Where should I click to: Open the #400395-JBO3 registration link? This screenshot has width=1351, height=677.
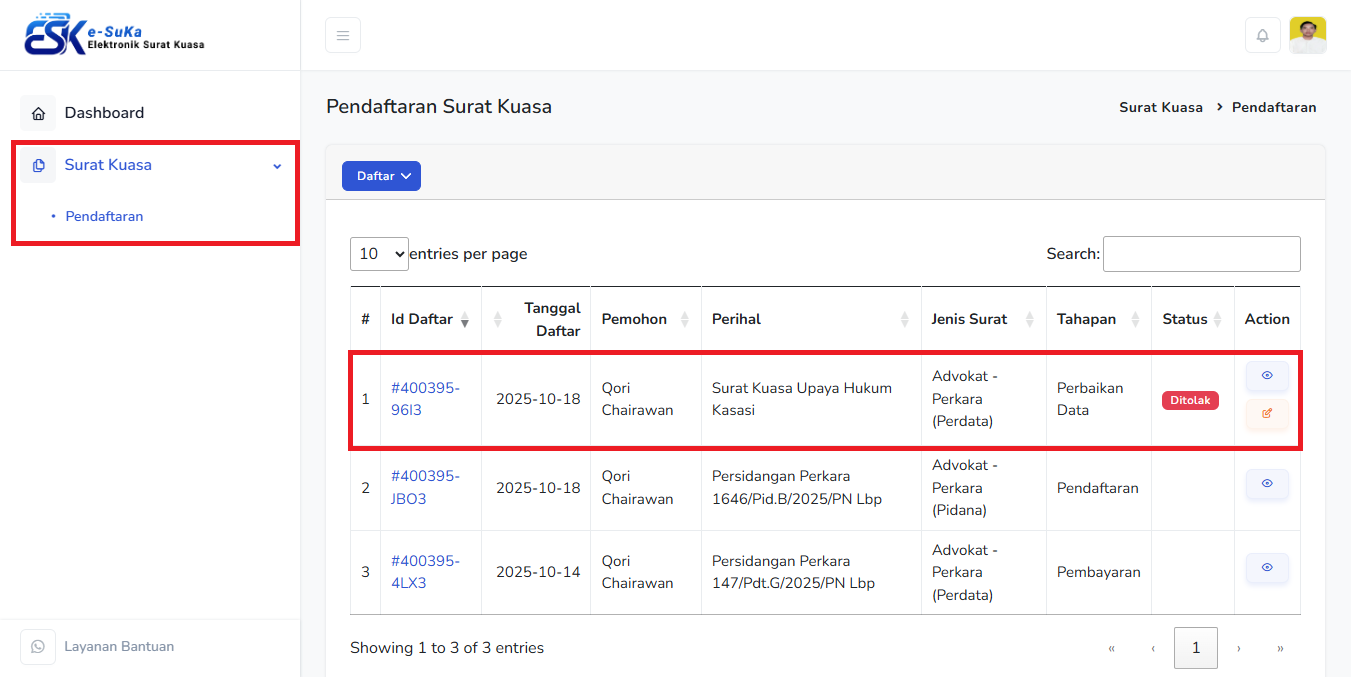424,487
